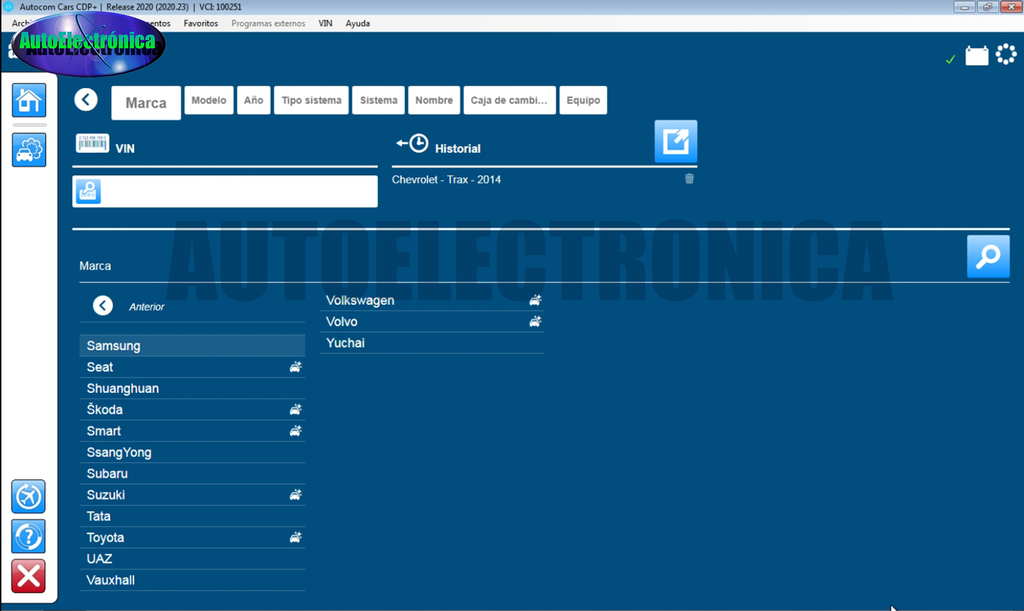
Task: Click the settings gear icon
Action: [1006, 54]
